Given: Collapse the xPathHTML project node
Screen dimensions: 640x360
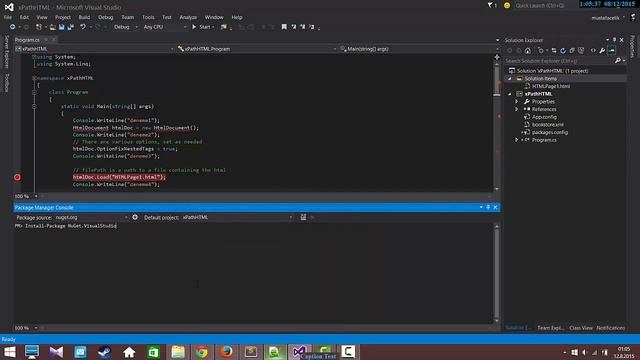Looking at the screenshot, I should (509, 94).
